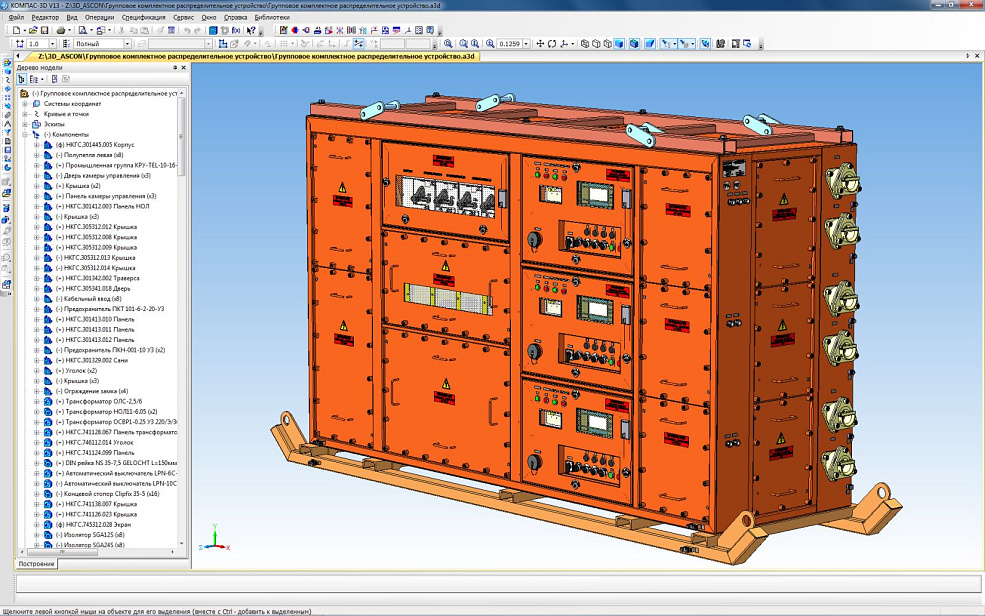Toggle the perspective projection view button
Screen dimensions: 985x616
pyautogui.click(x=650, y=44)
